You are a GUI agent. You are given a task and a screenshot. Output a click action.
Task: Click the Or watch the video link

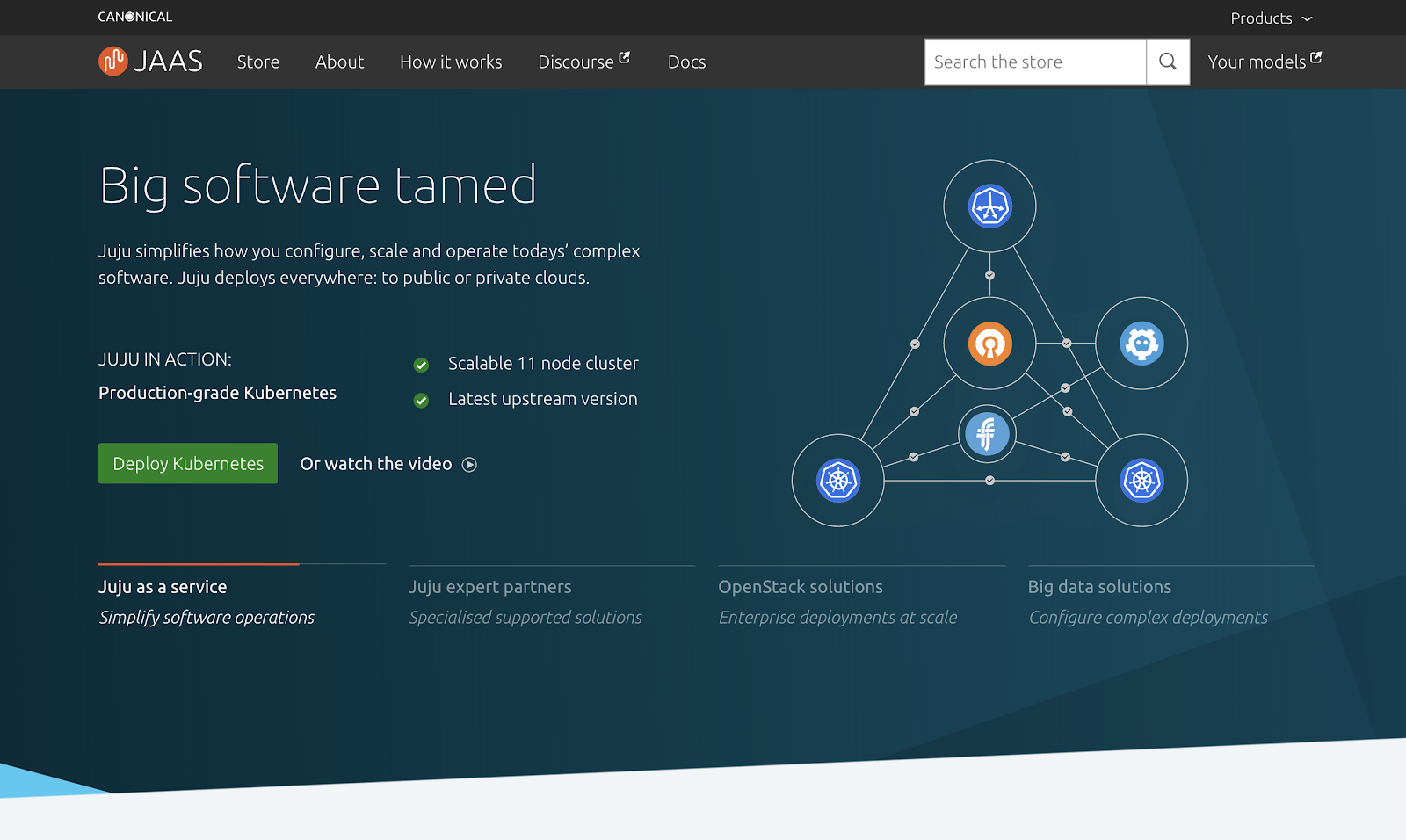click(x=388, y=464)
